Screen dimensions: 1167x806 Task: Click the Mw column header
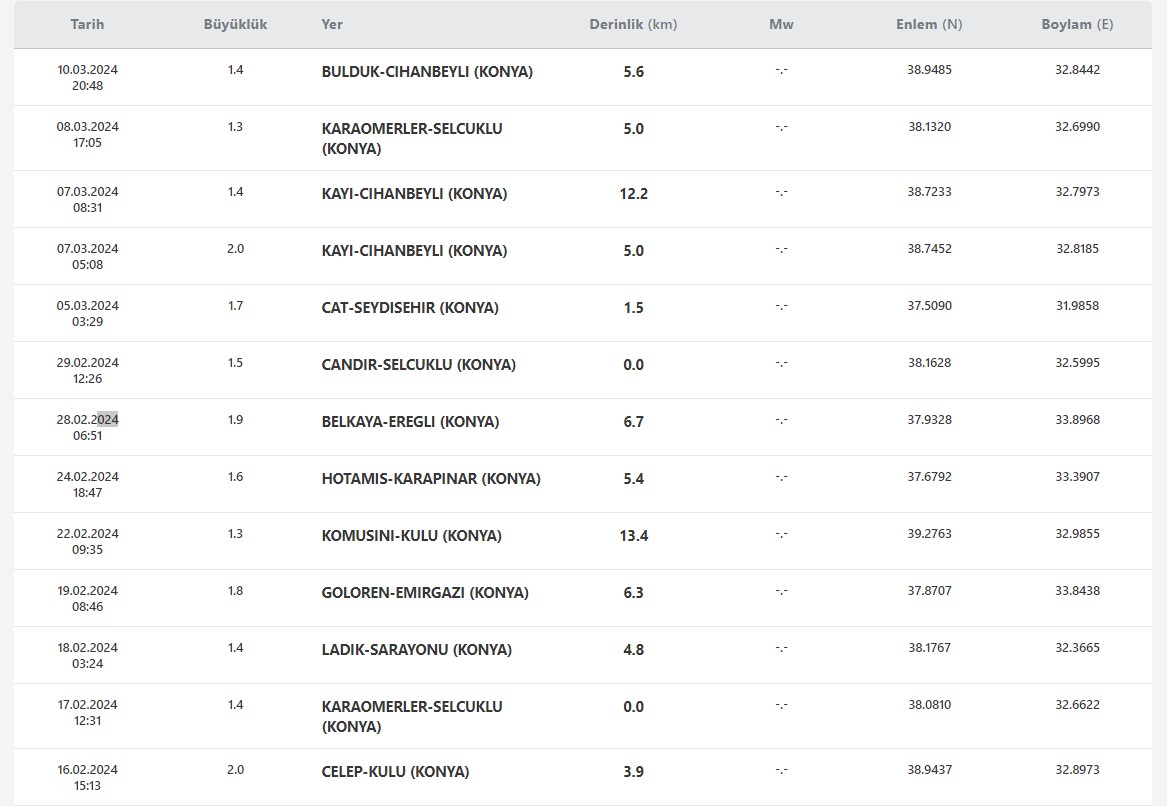(x=781, y=25)
